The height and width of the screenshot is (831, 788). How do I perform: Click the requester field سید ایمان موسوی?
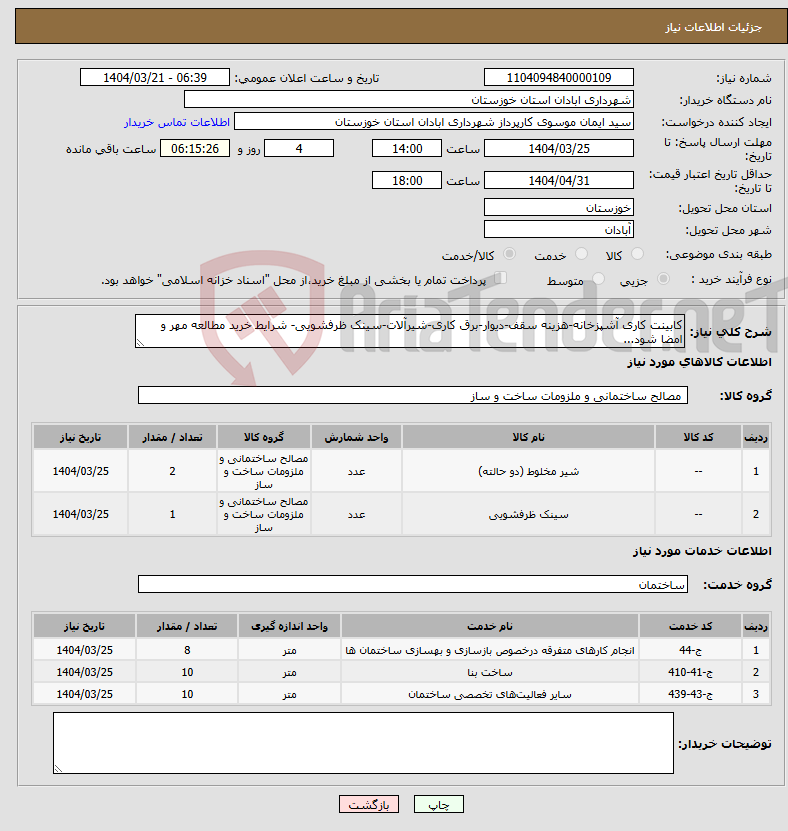433,122
